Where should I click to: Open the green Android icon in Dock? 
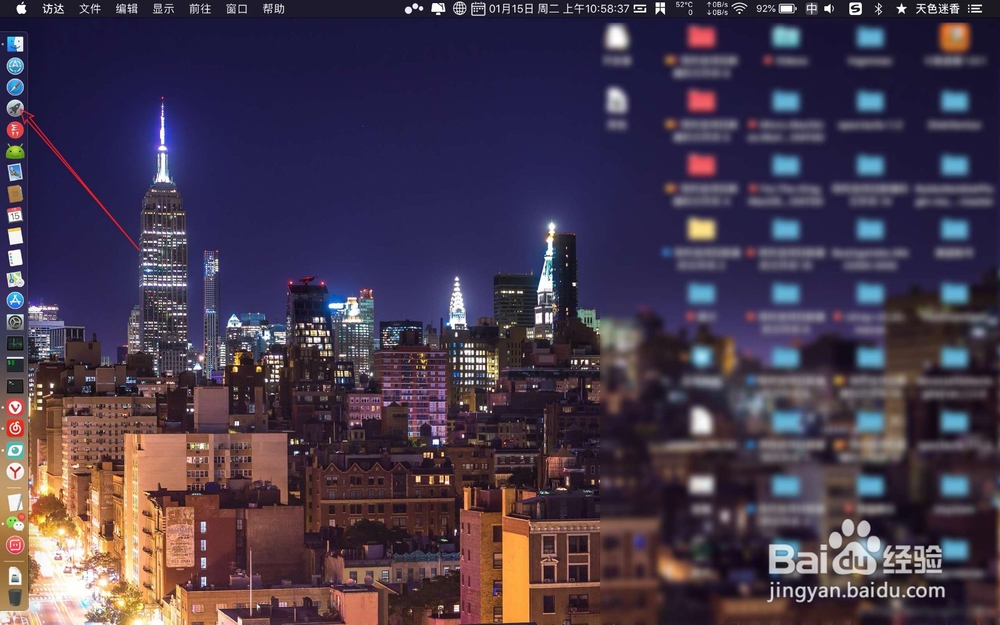pyautogui.click(x=15, y=151)
